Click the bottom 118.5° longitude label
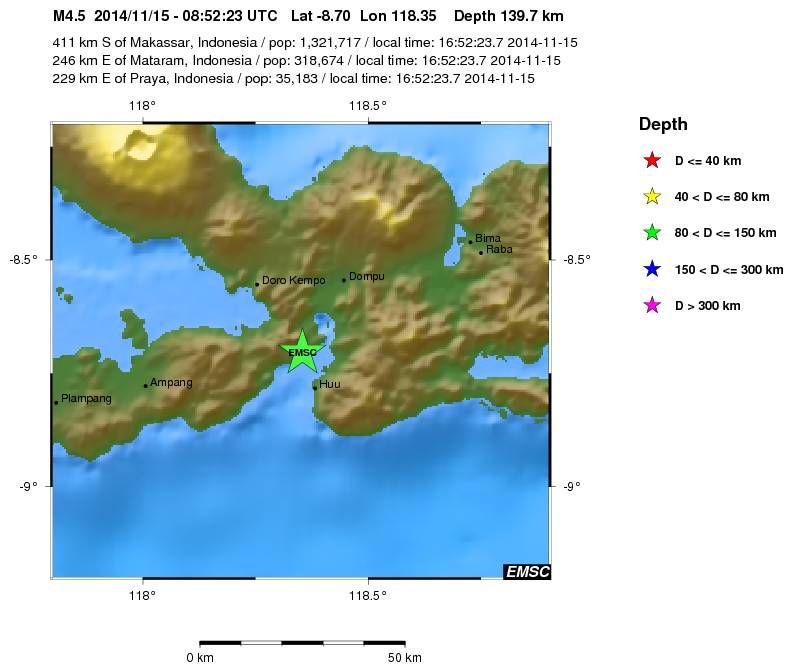Viewport: 793px width, 672px height. (368, 596)
